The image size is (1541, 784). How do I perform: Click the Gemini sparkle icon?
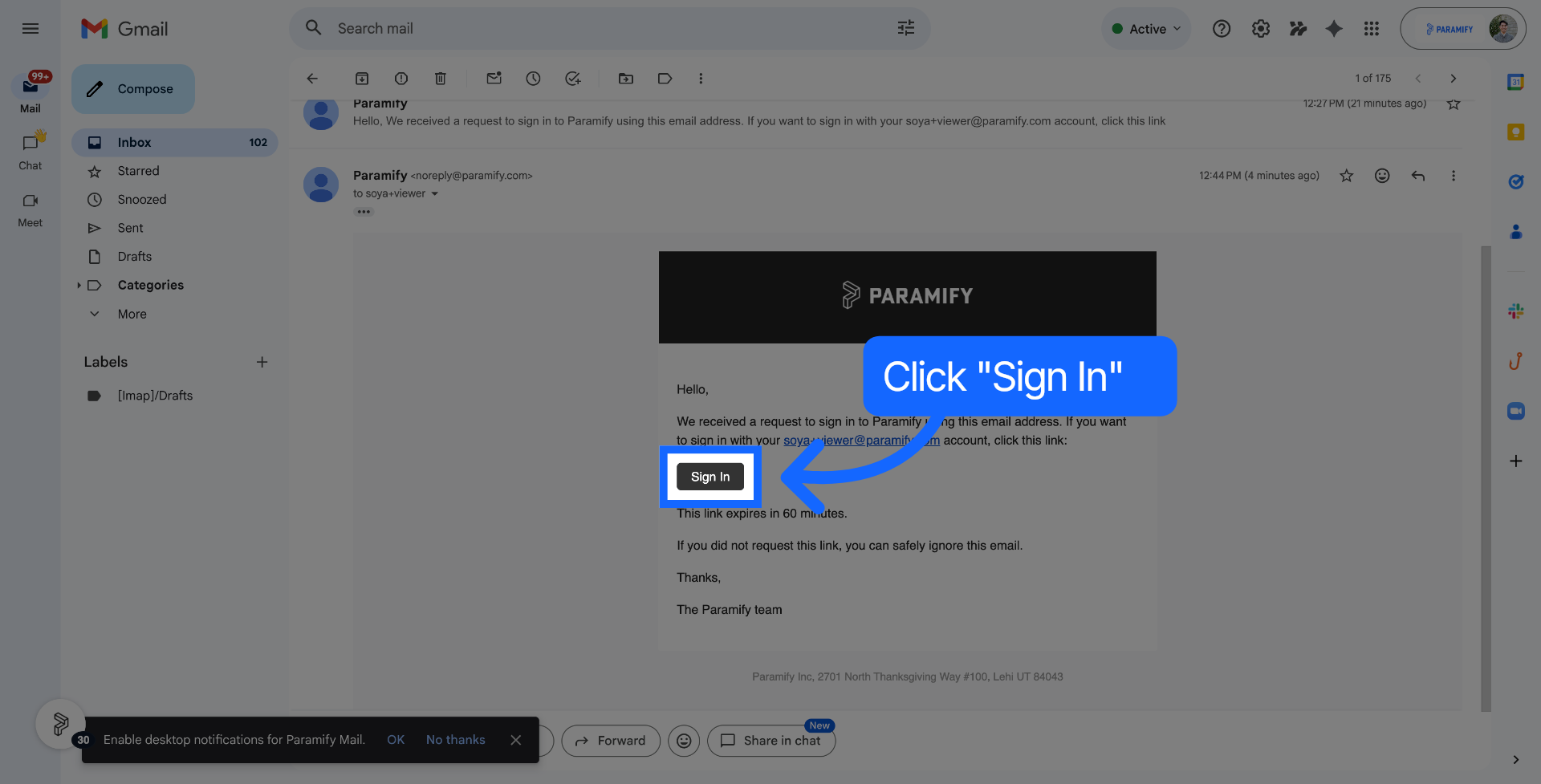click(x=1333, y=29)
